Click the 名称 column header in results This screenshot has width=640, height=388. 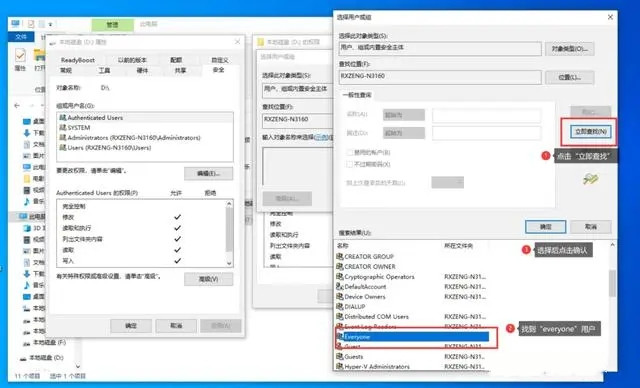[x=343, y=246]
